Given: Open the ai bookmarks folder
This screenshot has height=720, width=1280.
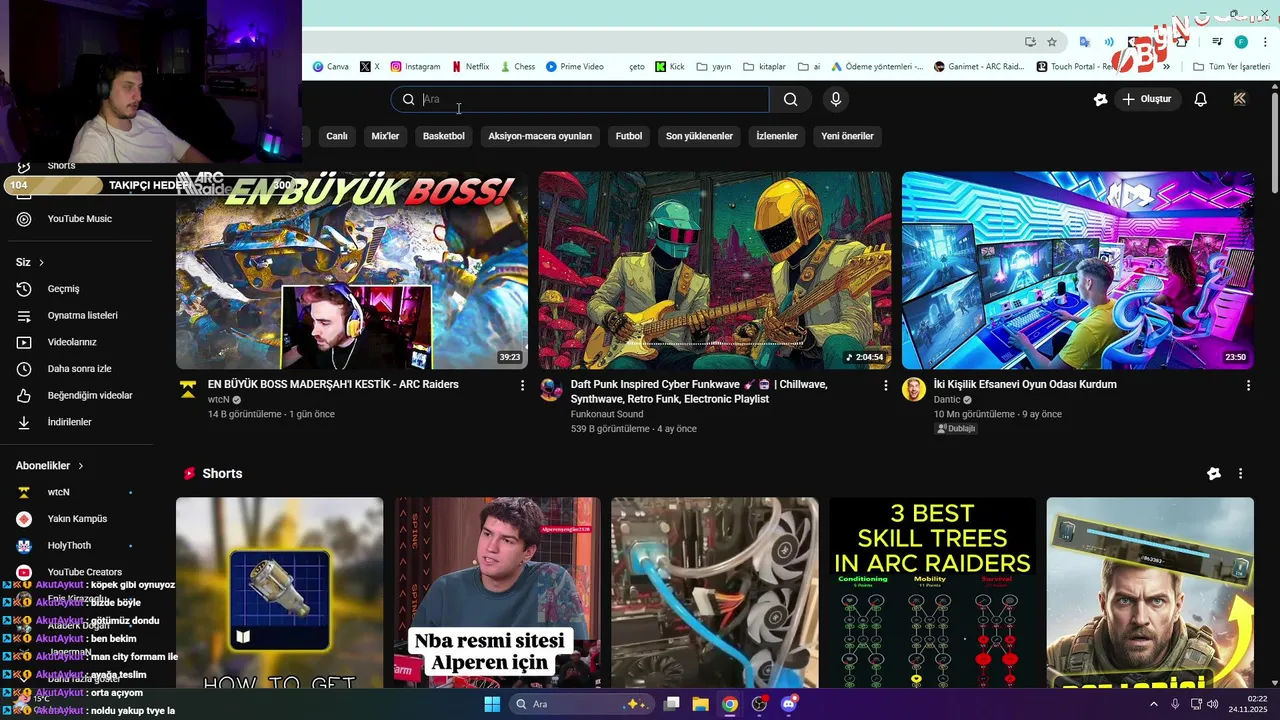Looking at the screenshot, I should [x=809, y=67].
